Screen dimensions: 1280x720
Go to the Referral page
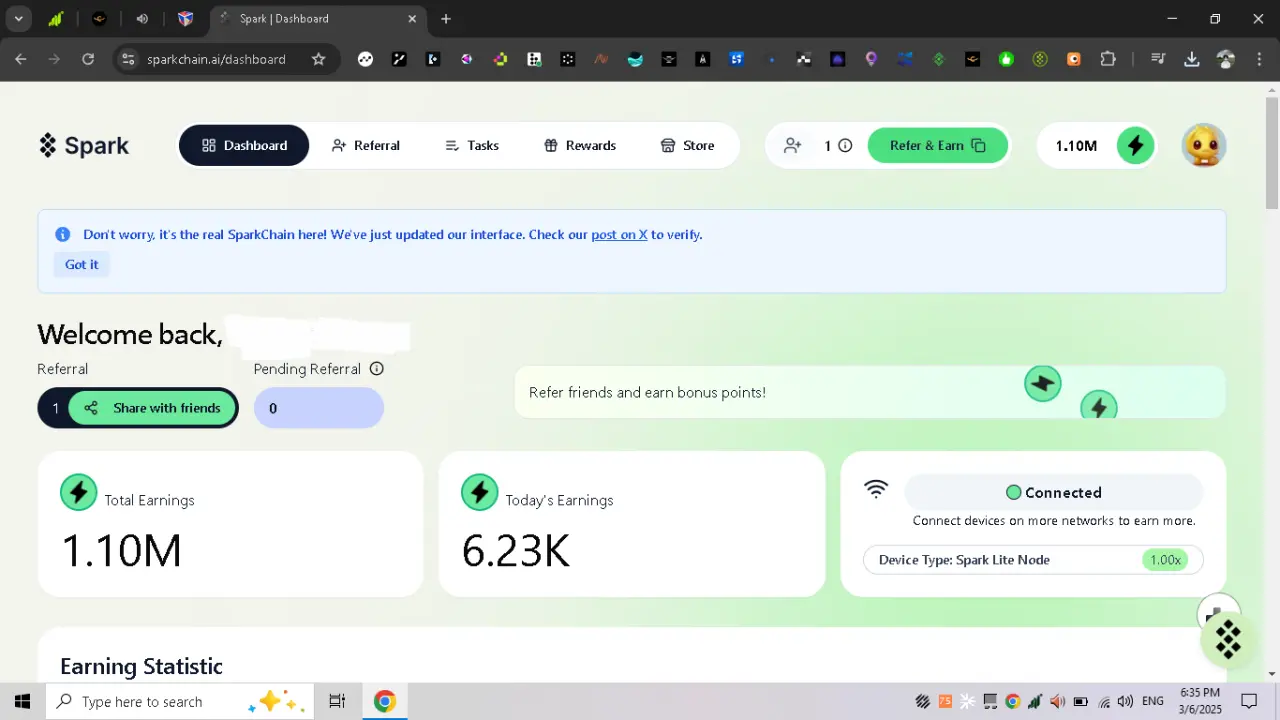366,145
